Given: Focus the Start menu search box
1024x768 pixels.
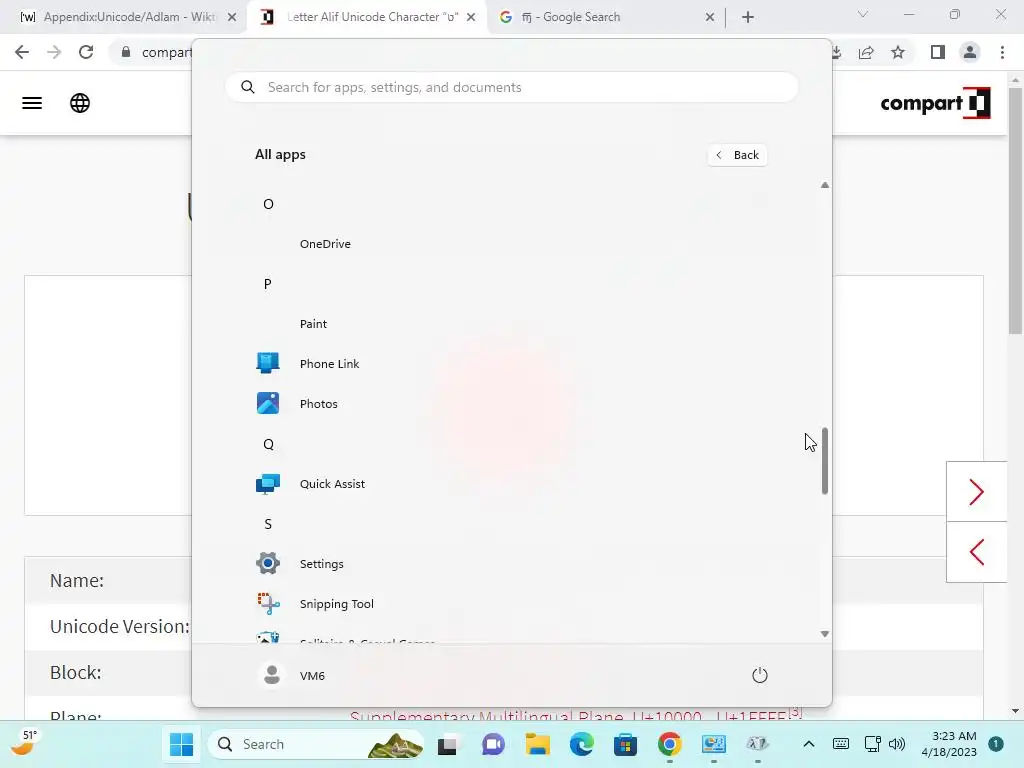Looking at the screenshot, I should (511, 88).
